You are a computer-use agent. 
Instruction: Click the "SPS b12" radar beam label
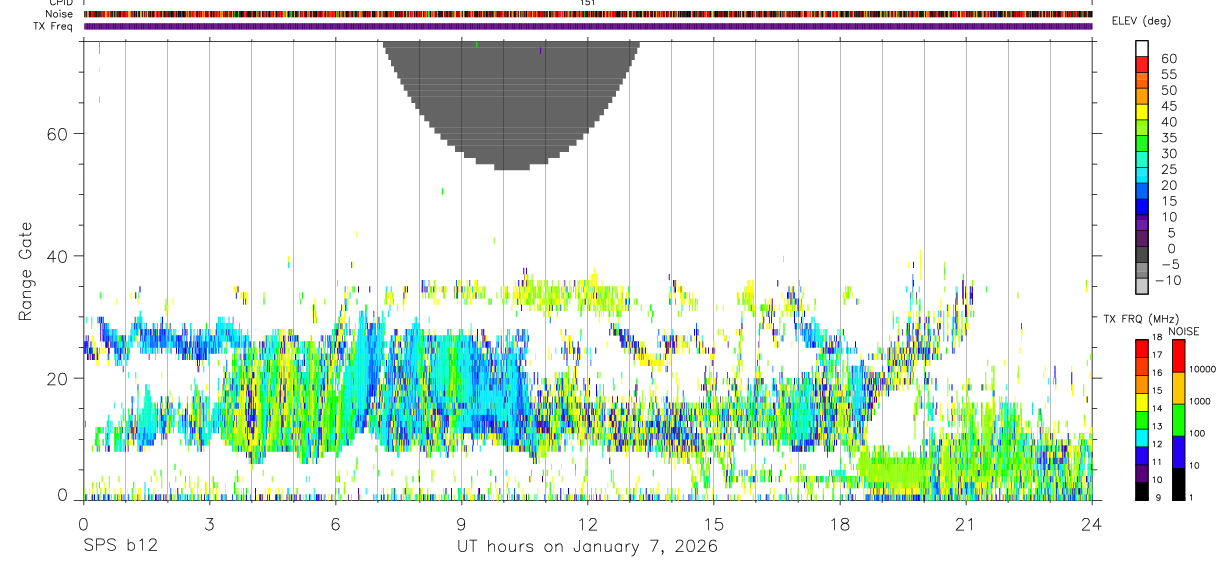point(119,547)
